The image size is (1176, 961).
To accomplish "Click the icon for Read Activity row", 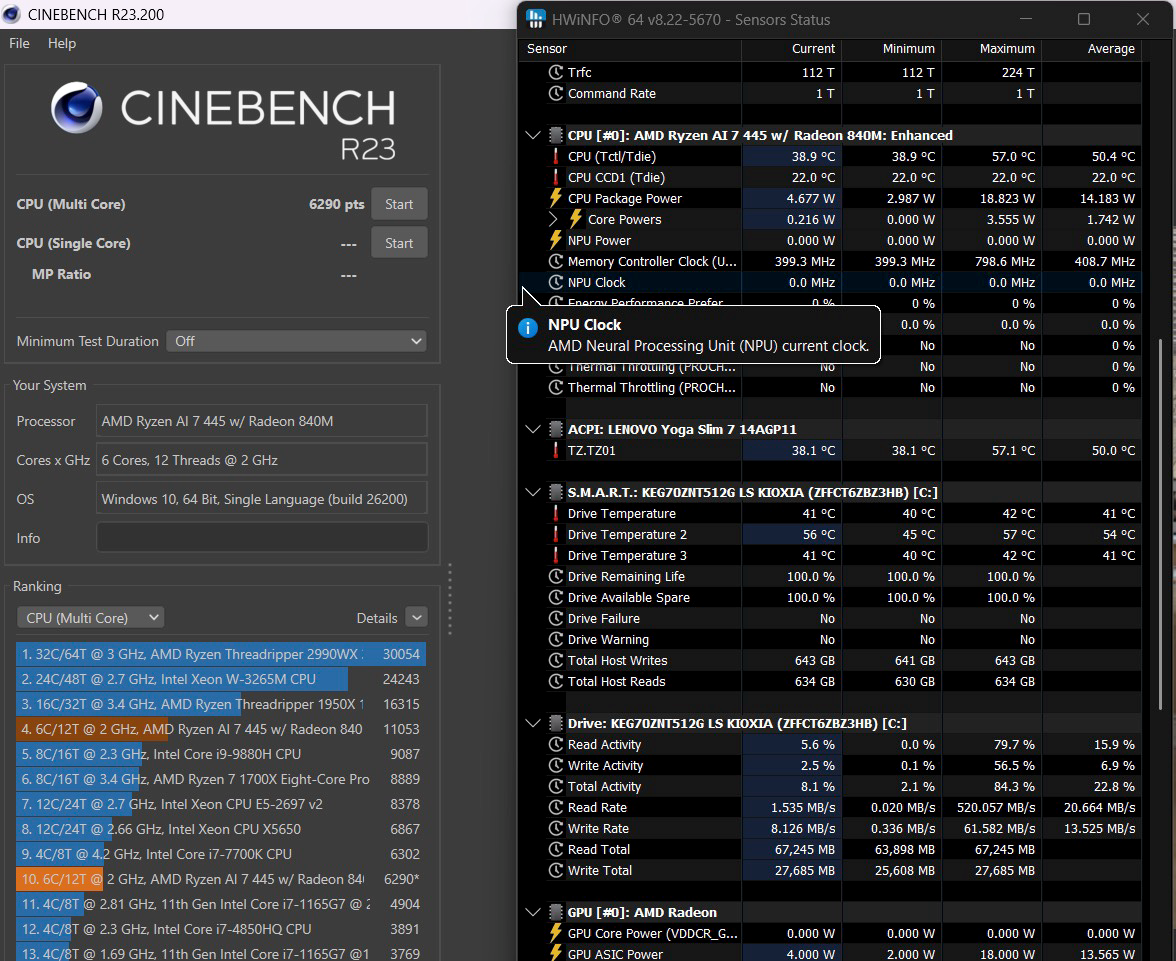I will click(556, 744).
